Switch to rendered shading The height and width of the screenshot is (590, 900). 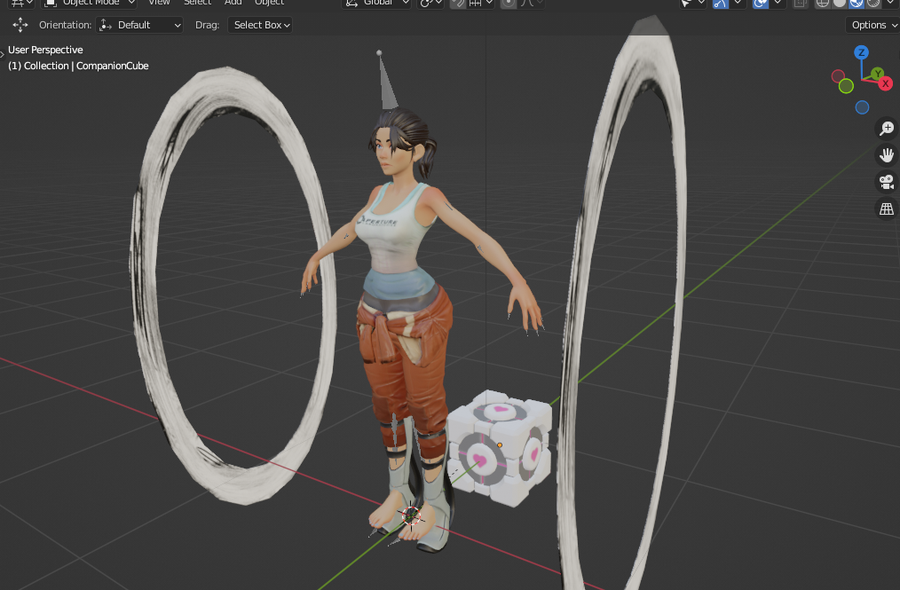[873, 3]
